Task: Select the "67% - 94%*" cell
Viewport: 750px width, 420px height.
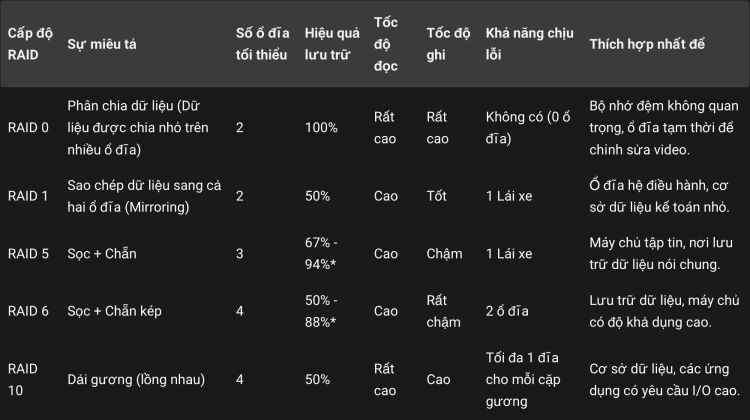Action: pos(321,254)
